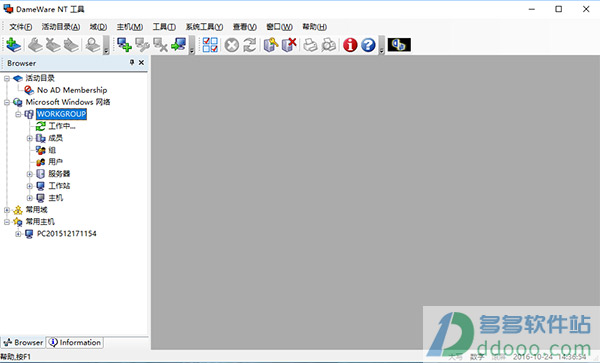Close the Browser panel
The height and width of the screenshot is (363, 600).
tap(141, 62)
